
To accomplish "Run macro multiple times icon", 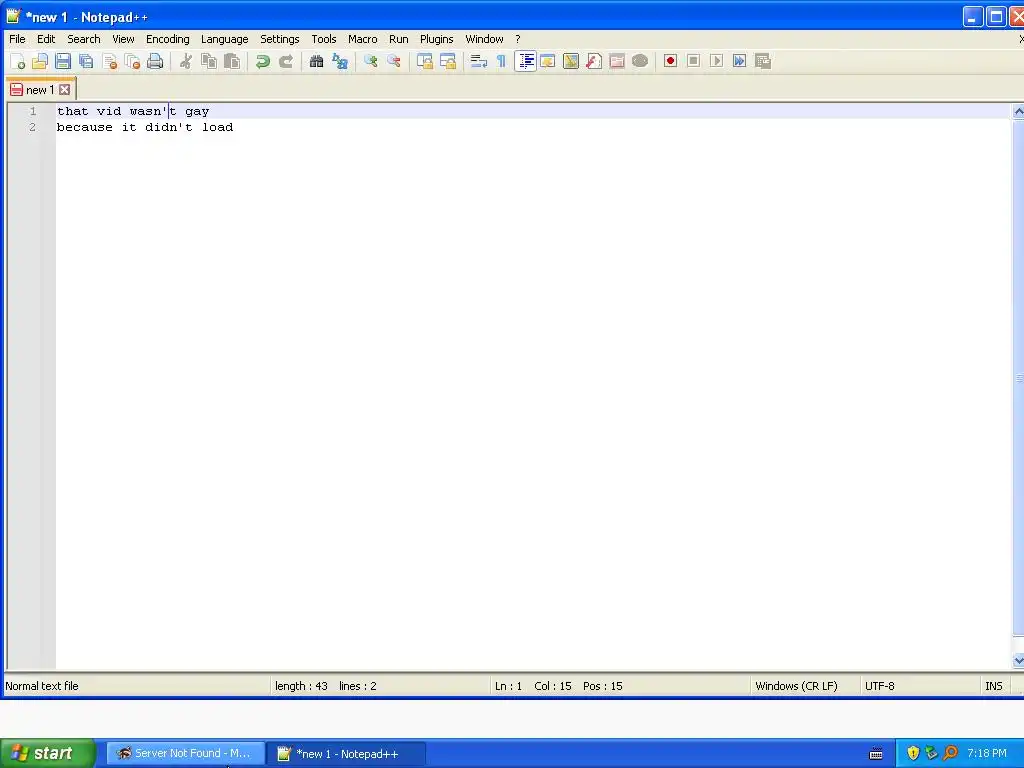I will click(x=739, y=61).
